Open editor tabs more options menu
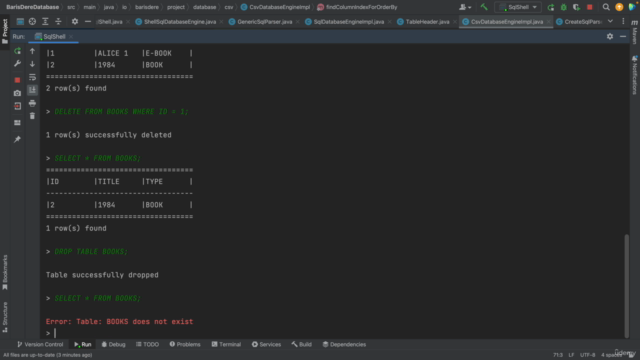The image size is (640, 360). pos(623,21)
